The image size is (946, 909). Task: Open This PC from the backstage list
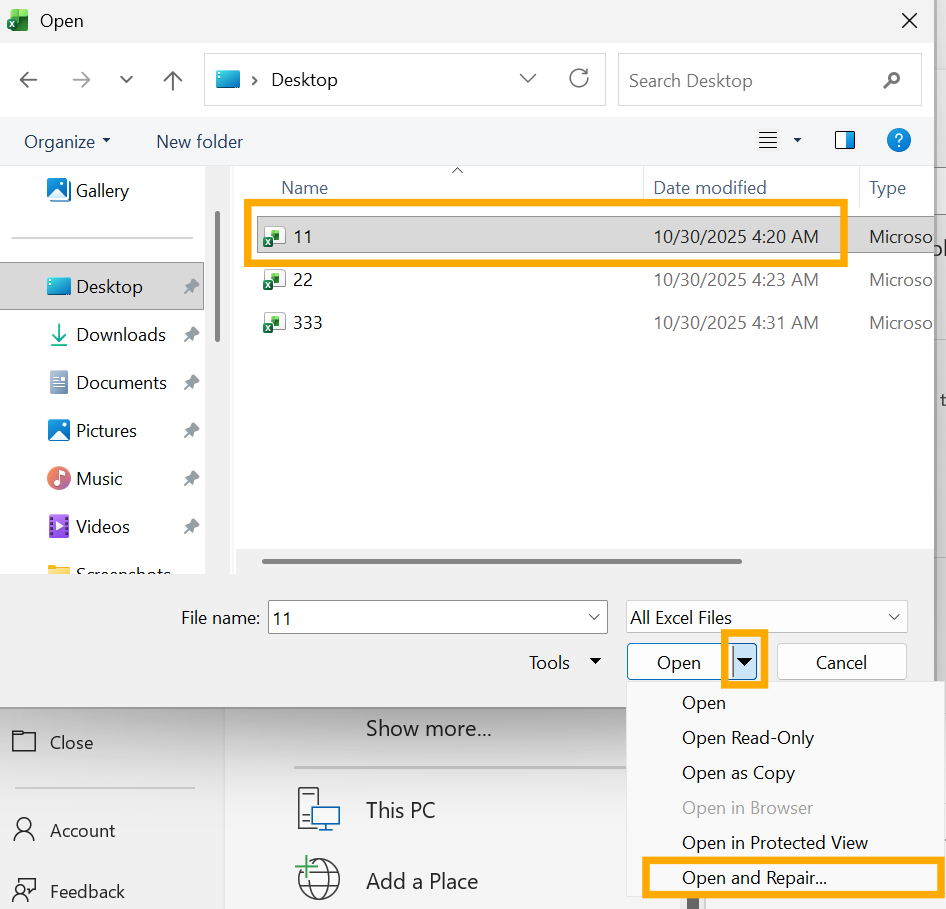400,810
